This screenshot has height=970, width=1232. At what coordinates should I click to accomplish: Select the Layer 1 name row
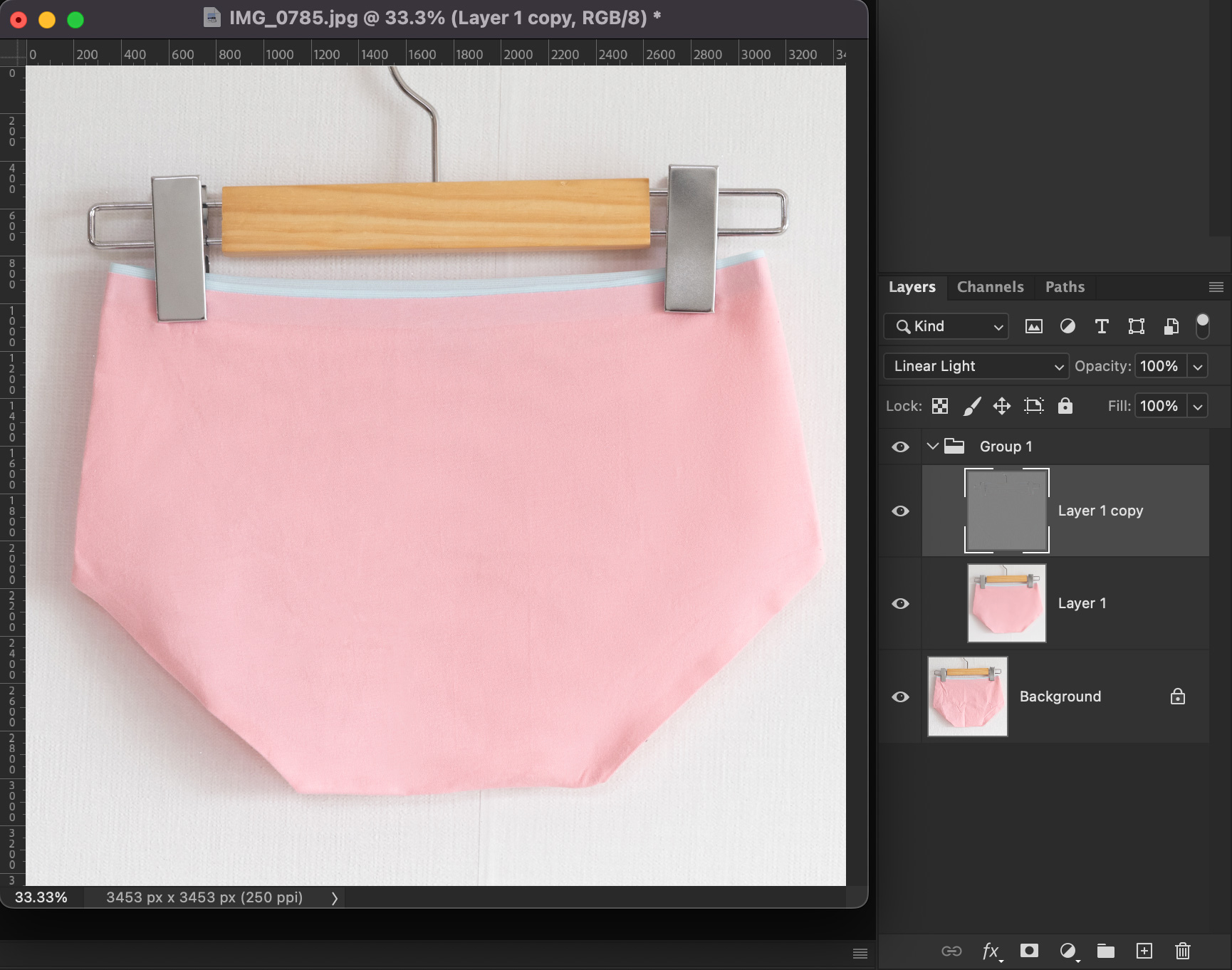coord(1082,603)
